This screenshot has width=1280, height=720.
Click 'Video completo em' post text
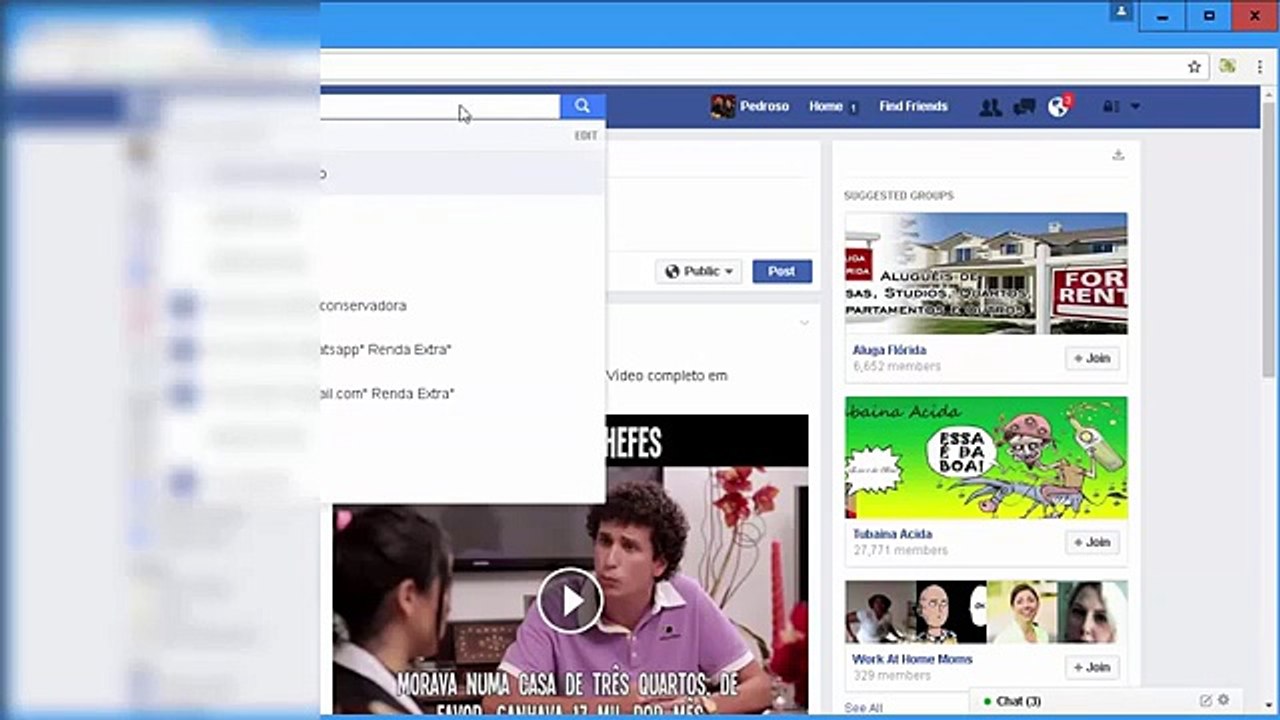click(x=667, y=376)
